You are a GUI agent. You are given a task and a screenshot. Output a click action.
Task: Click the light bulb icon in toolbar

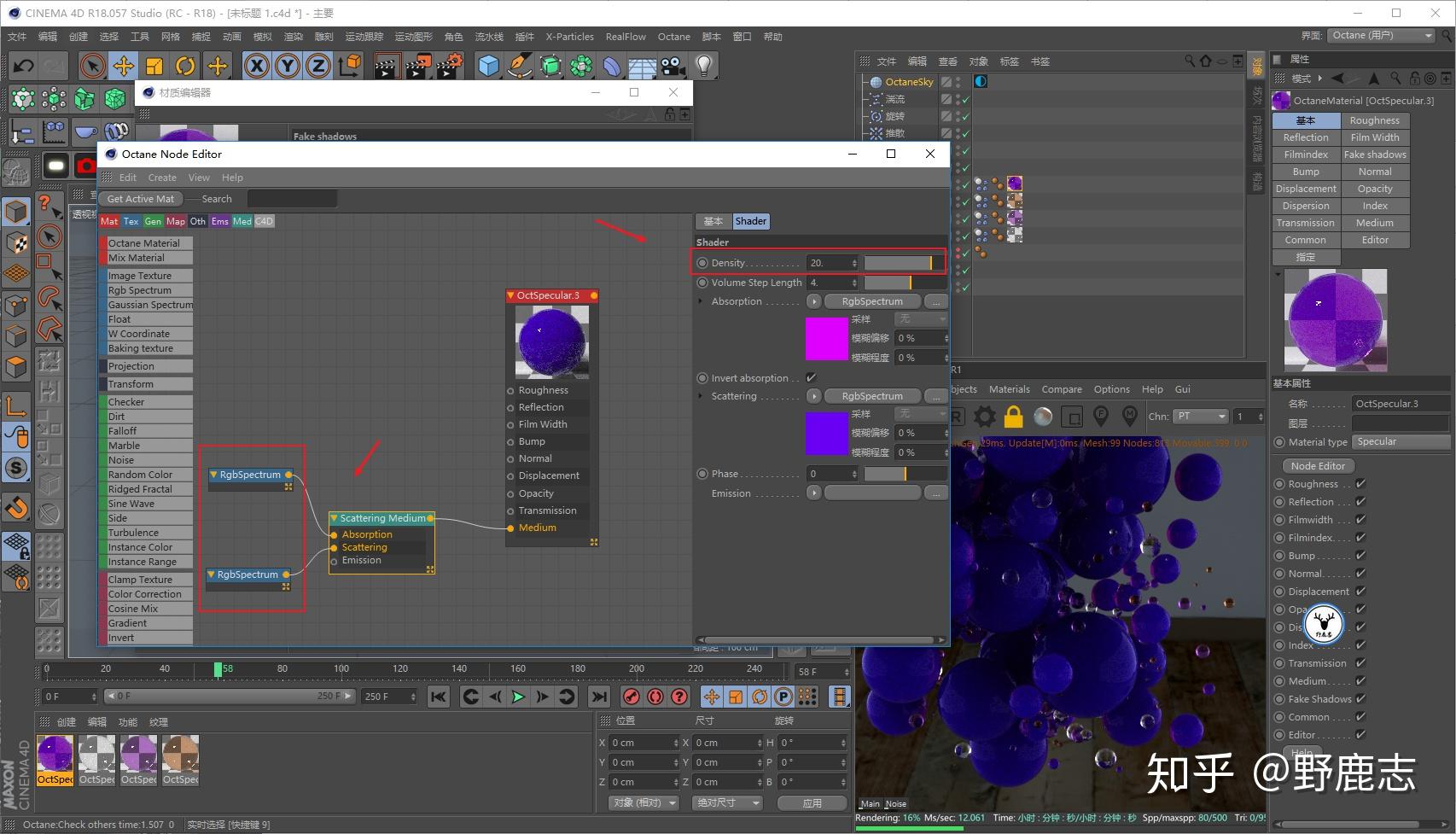click(703, 66)
